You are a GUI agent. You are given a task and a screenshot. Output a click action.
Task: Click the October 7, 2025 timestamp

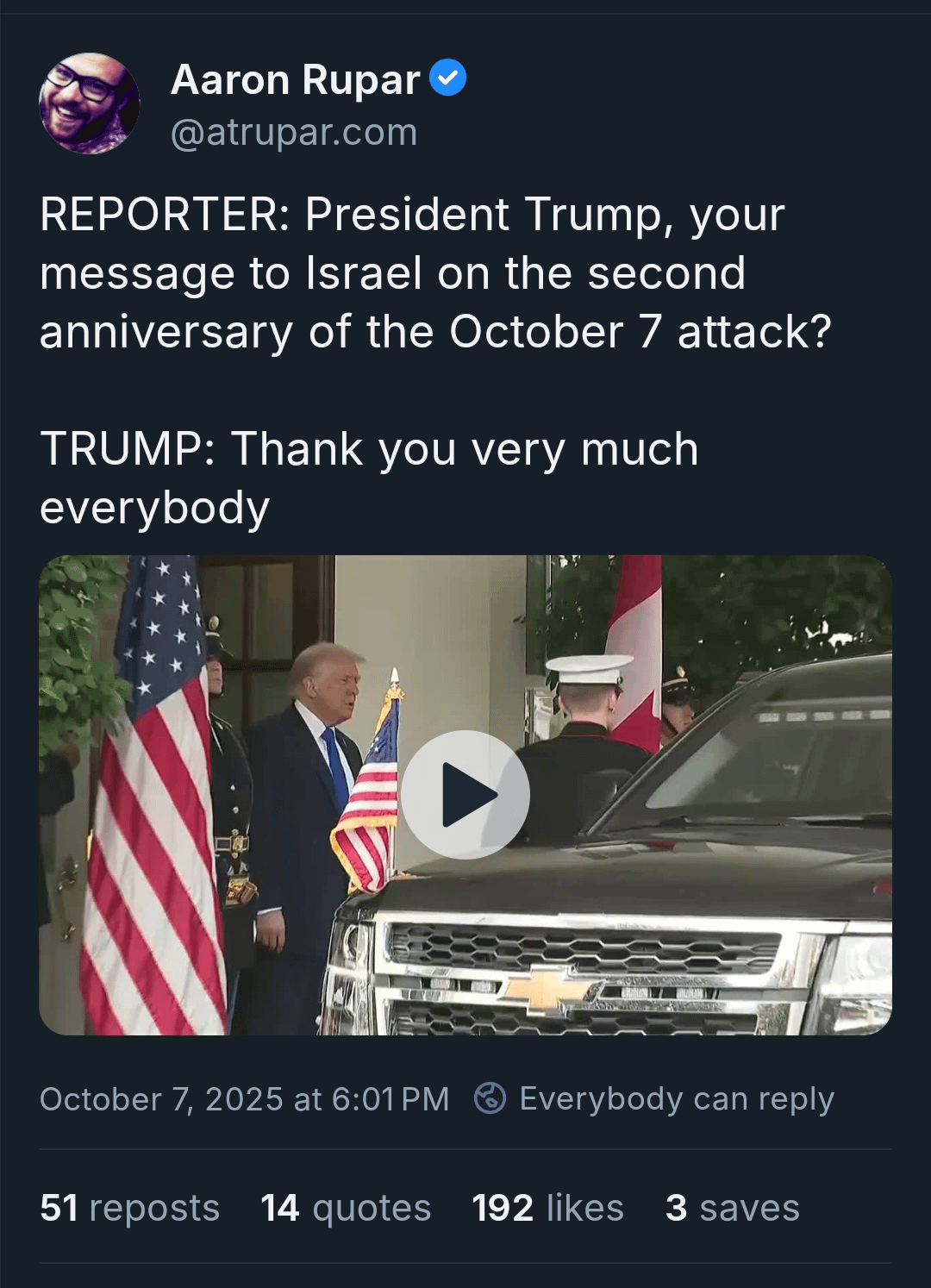(244, 1099)
